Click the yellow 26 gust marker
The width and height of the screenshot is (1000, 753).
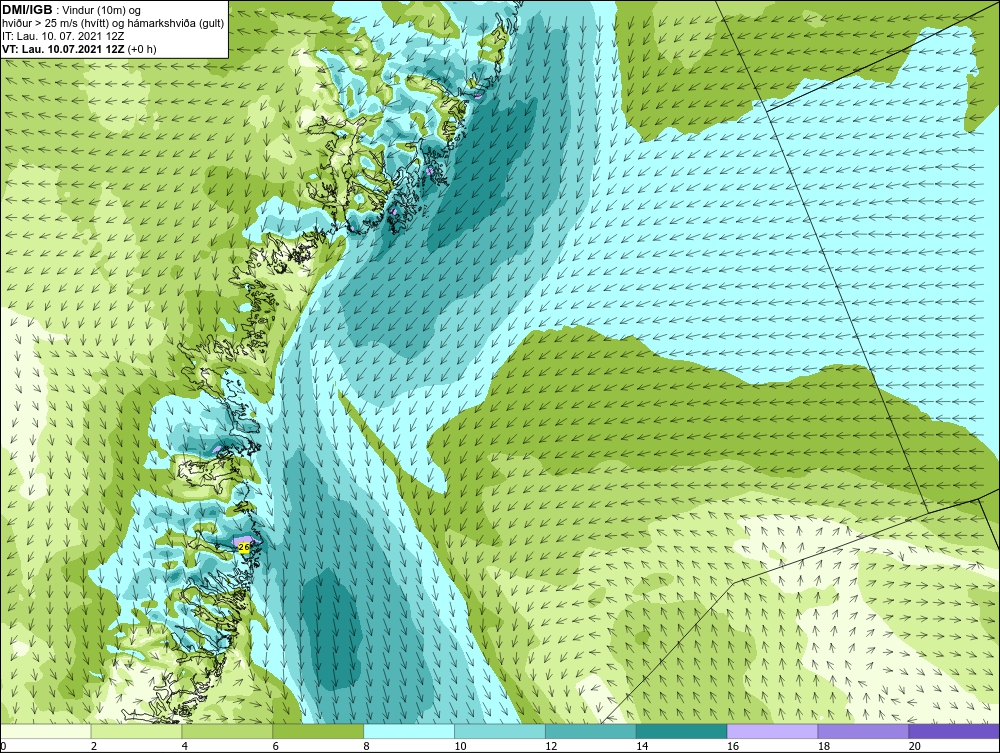pyautogui.click(x=244, y=546)
